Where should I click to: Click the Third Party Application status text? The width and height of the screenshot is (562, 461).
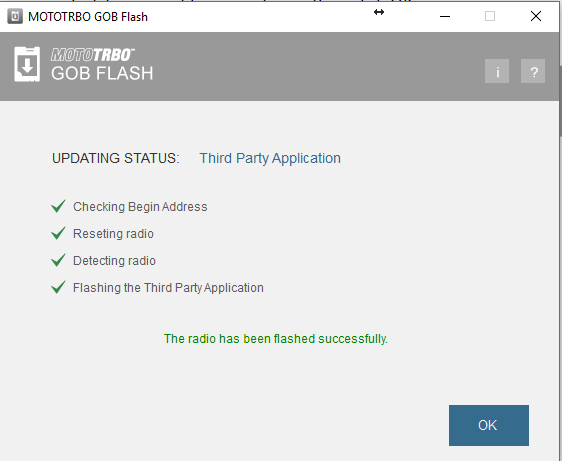pos(270,158)
